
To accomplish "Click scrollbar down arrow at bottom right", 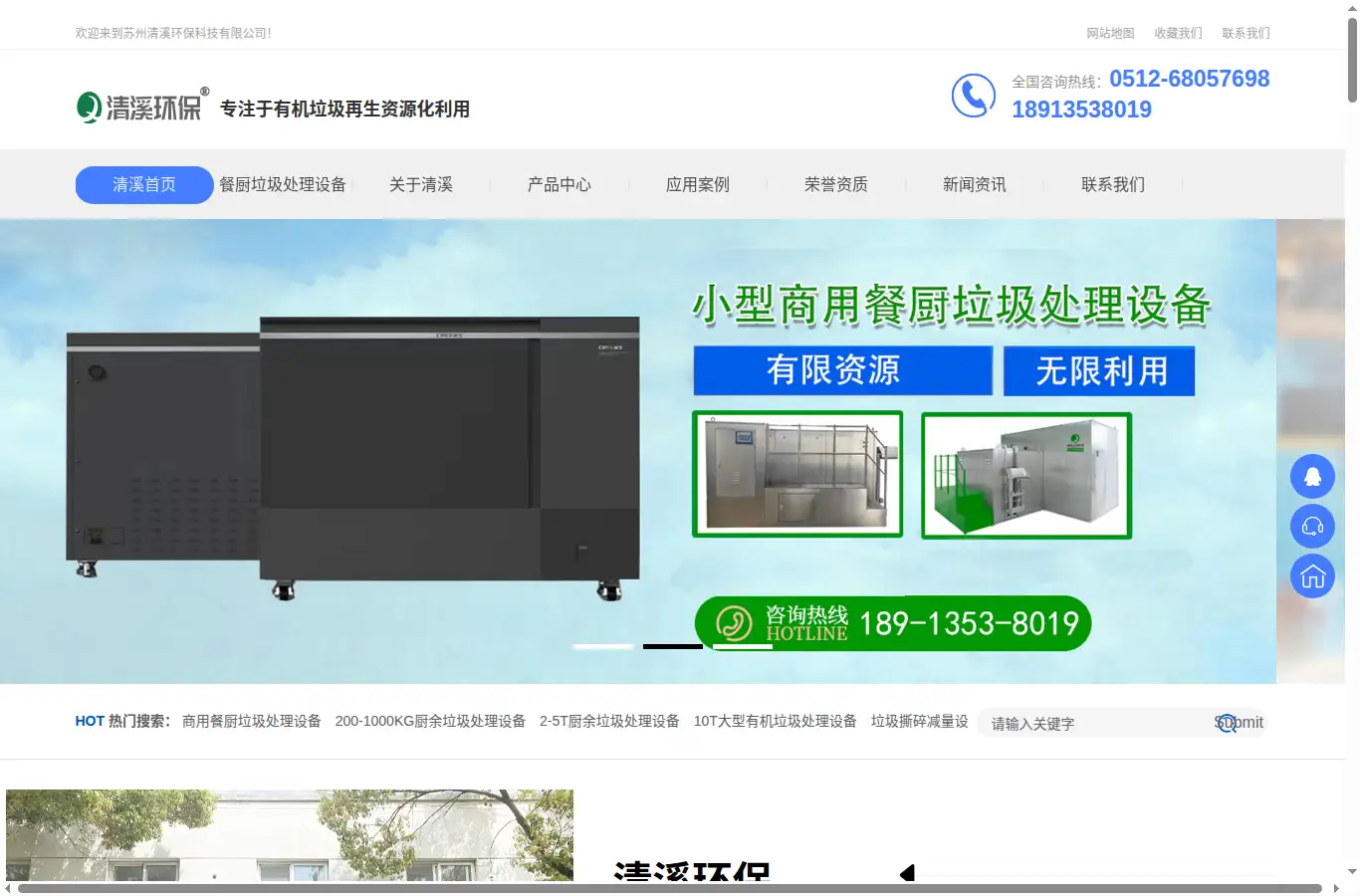I will 1352,872.
